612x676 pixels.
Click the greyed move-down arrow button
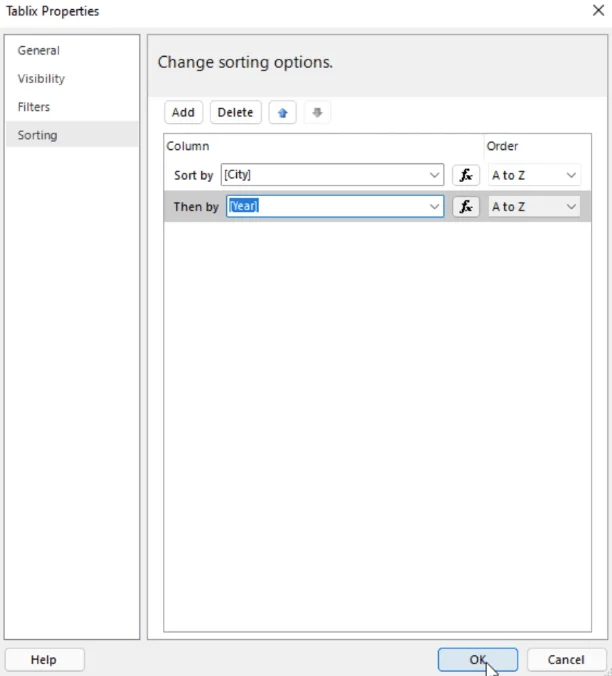tap(317, 113)
